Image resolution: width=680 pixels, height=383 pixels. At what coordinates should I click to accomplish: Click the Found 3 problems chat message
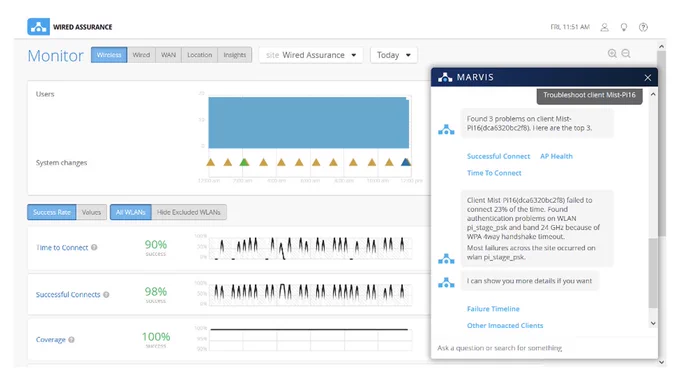tap(537, 123)
